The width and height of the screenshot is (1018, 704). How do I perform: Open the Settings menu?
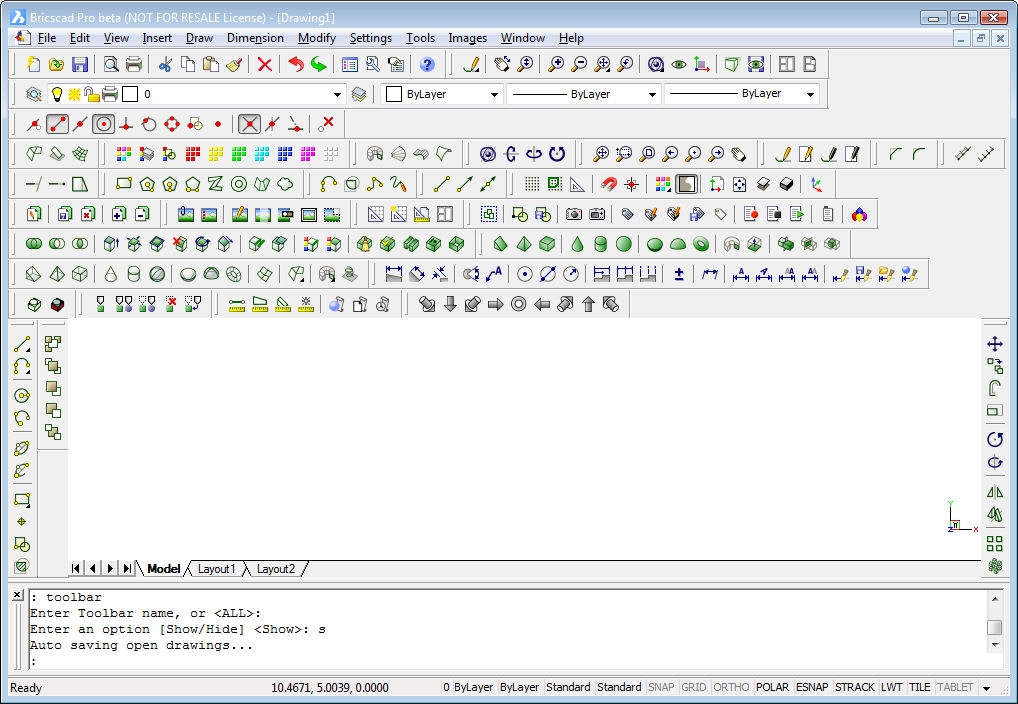point(371,38)
